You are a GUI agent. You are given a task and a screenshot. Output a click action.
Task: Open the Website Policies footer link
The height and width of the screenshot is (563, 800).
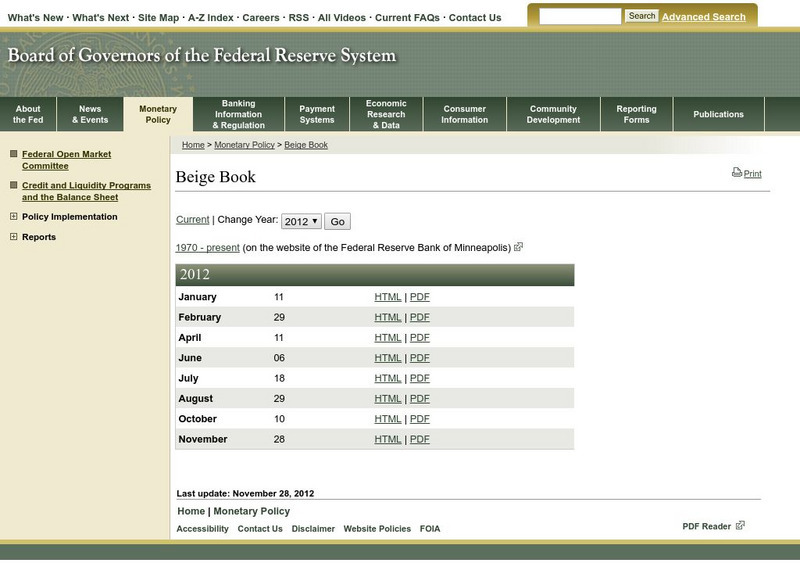[377, 529]
